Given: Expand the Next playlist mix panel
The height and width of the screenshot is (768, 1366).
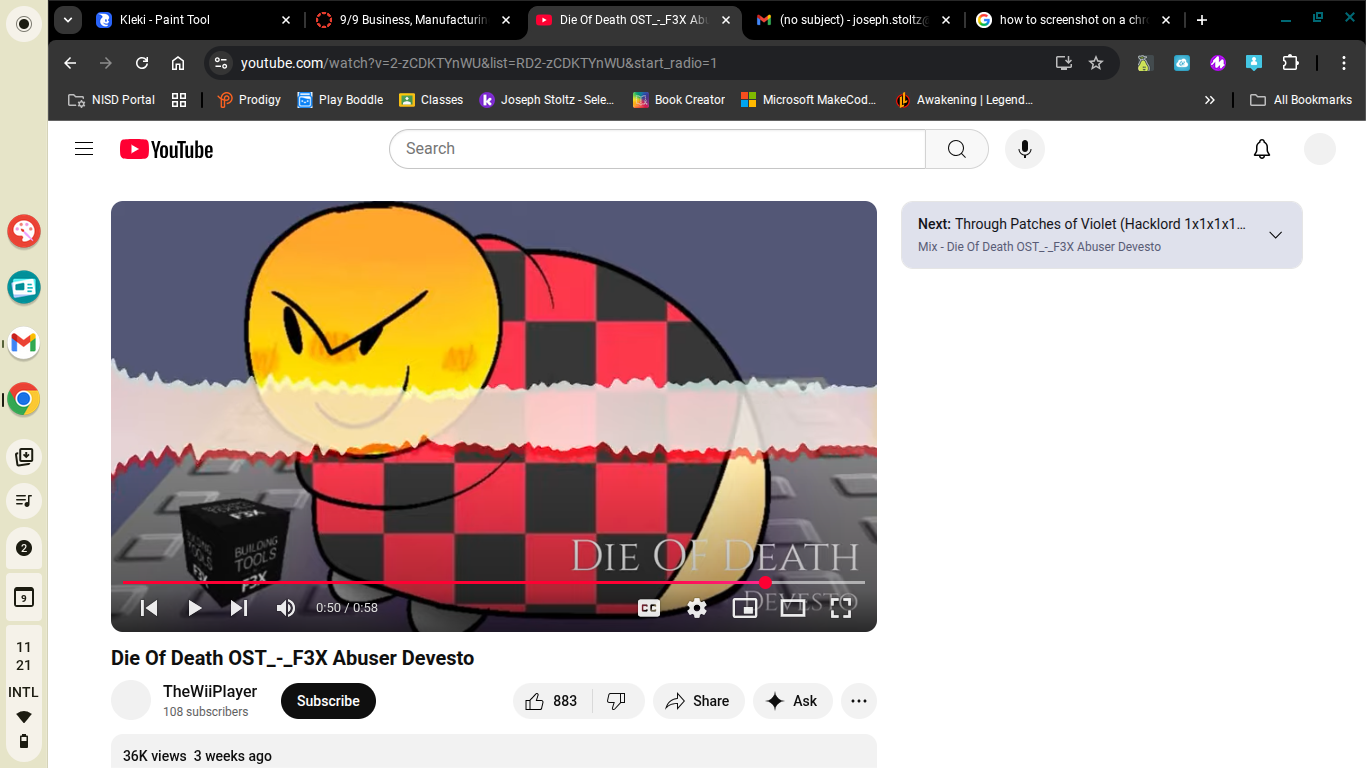Looking at the screenshot, I should click(1275, 235).
